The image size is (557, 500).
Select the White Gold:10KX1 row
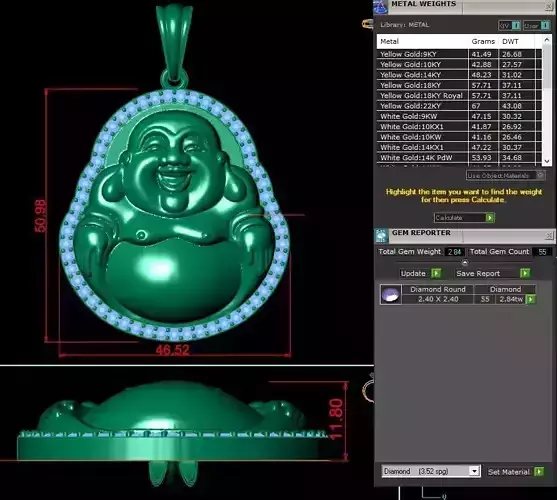click(459, 126)
